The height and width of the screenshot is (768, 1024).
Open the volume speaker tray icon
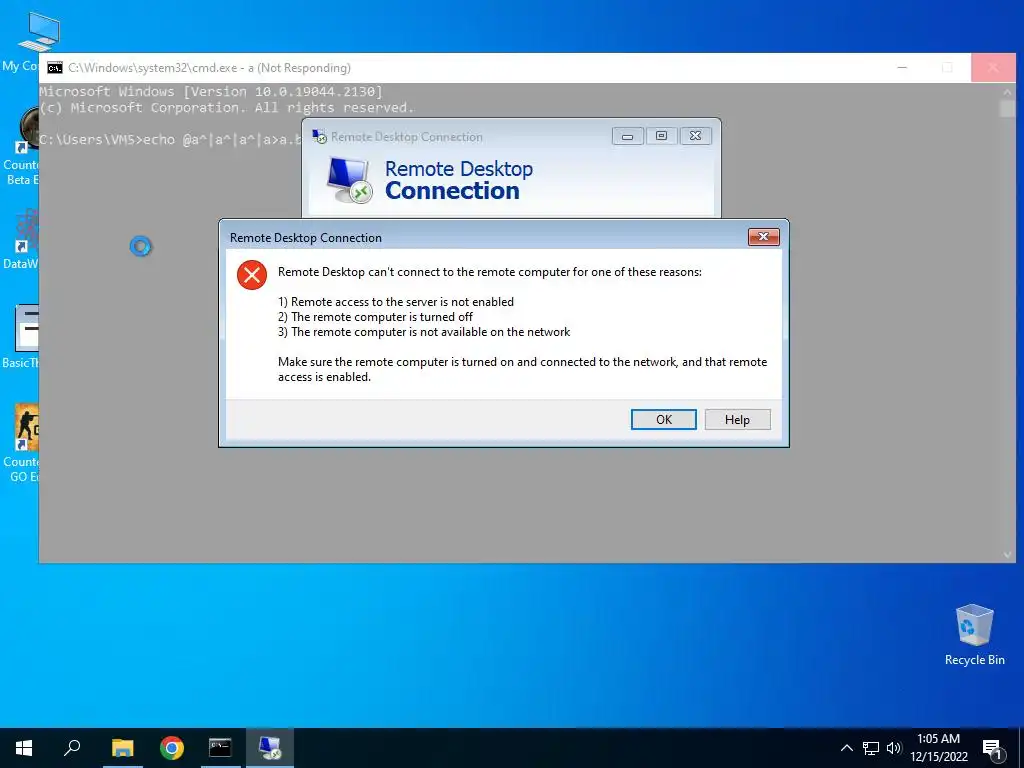pyautogui.click(x=894, y=748)
